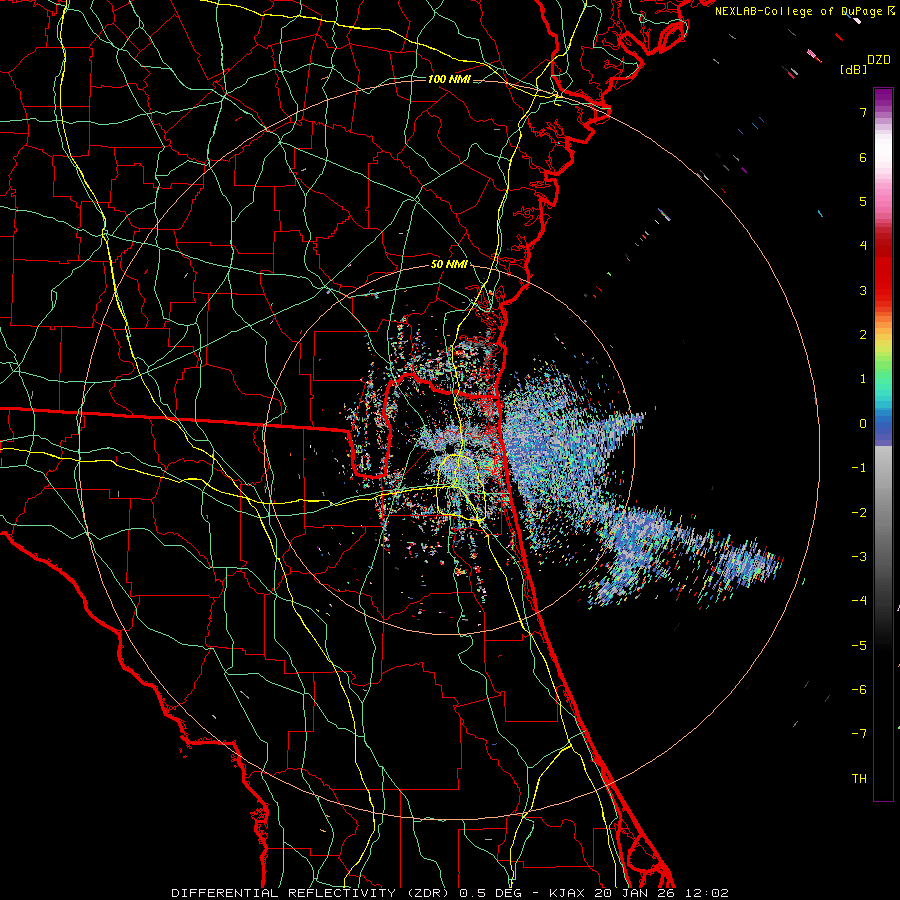Click the DZD legend title
Image resolution: width=900 pixels, height=900 pixels.
tap(879, 60)
